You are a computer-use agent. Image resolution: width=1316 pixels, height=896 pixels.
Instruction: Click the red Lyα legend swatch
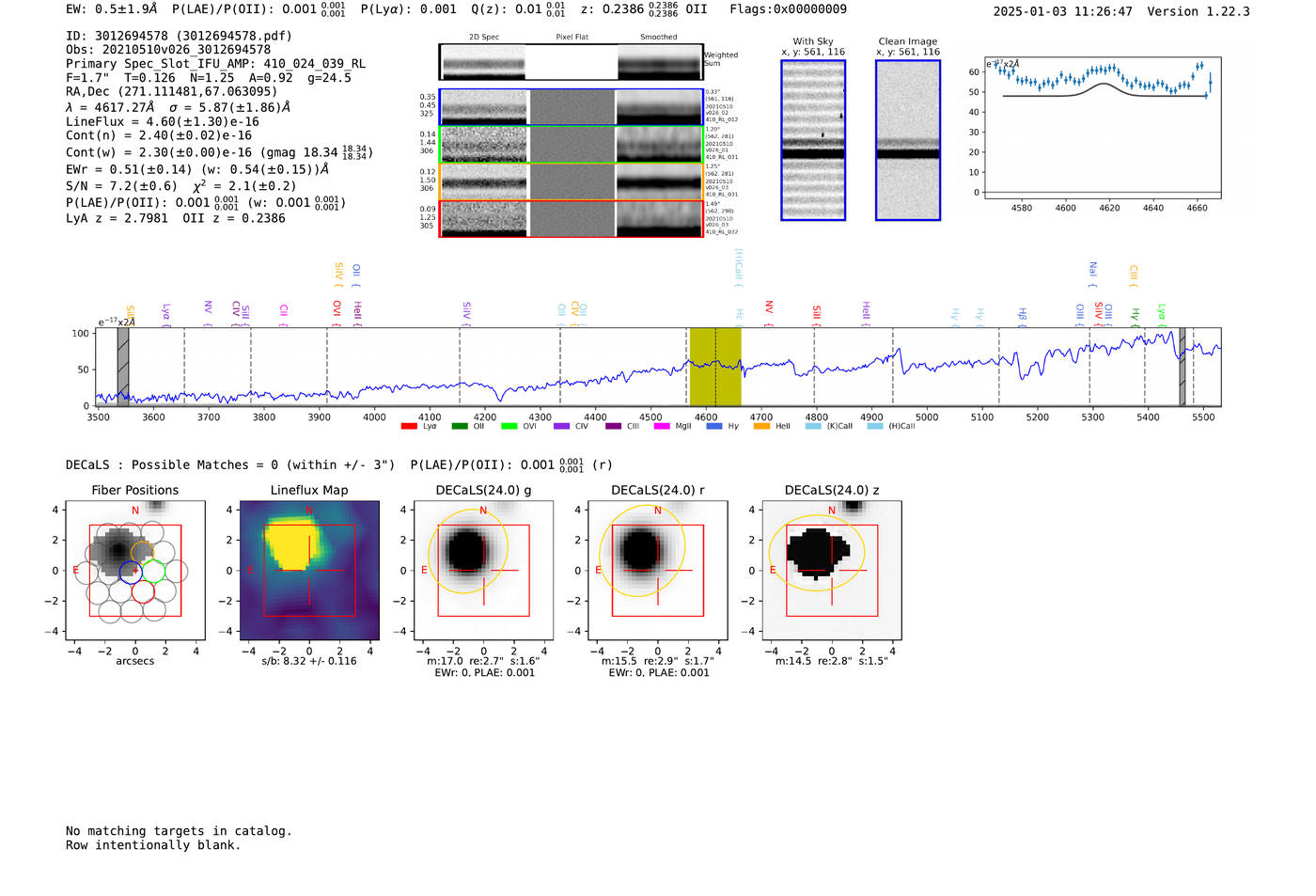[409, 426]
